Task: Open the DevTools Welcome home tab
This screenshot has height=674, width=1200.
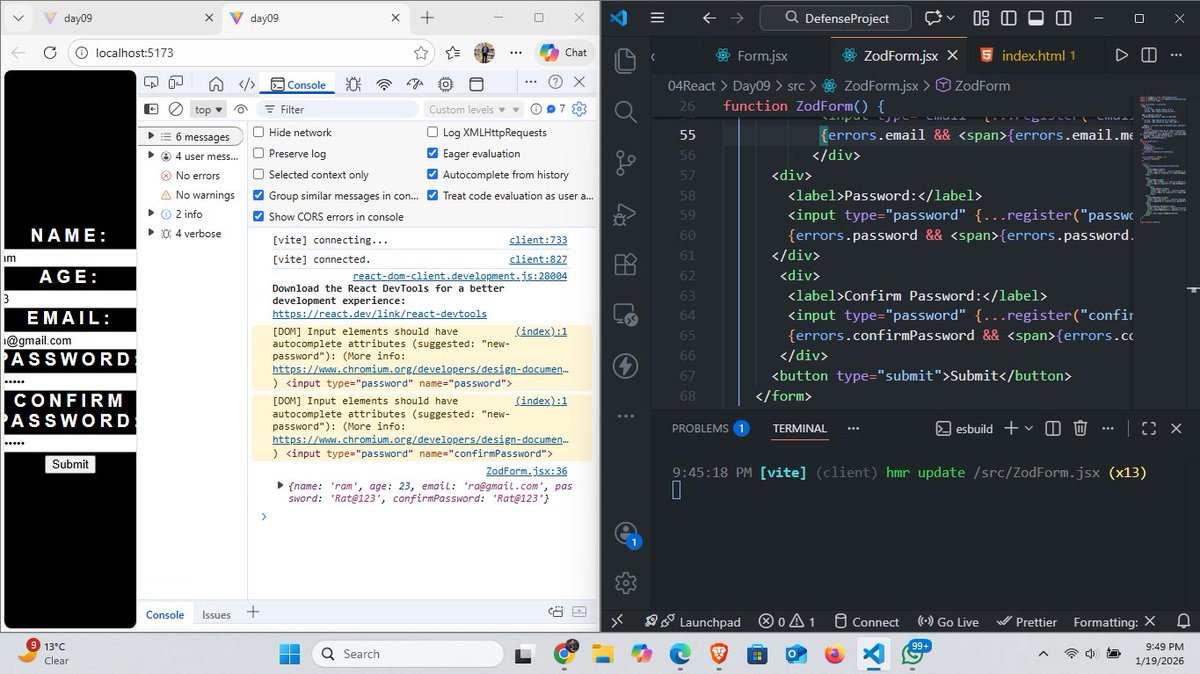Action: click(216, 84)
